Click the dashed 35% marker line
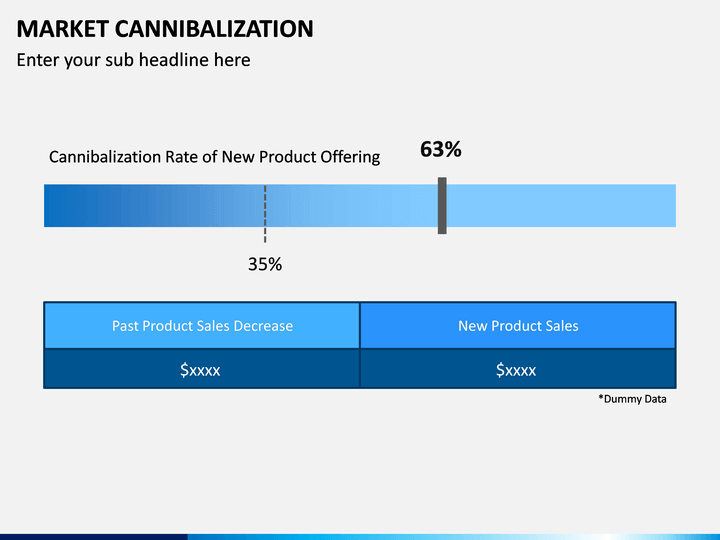Screen dimensions: 720x540 point(265,214)
